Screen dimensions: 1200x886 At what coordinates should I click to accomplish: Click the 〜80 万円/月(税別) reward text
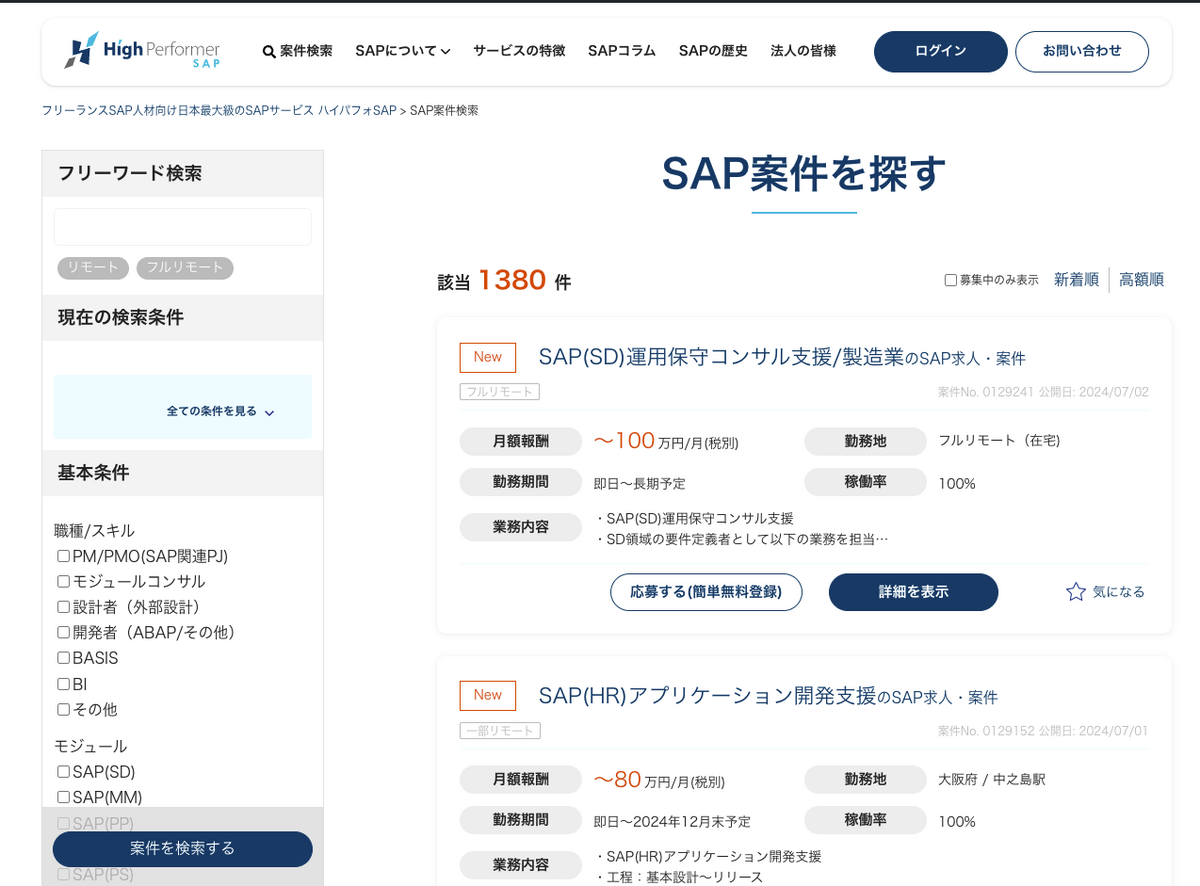659,780
